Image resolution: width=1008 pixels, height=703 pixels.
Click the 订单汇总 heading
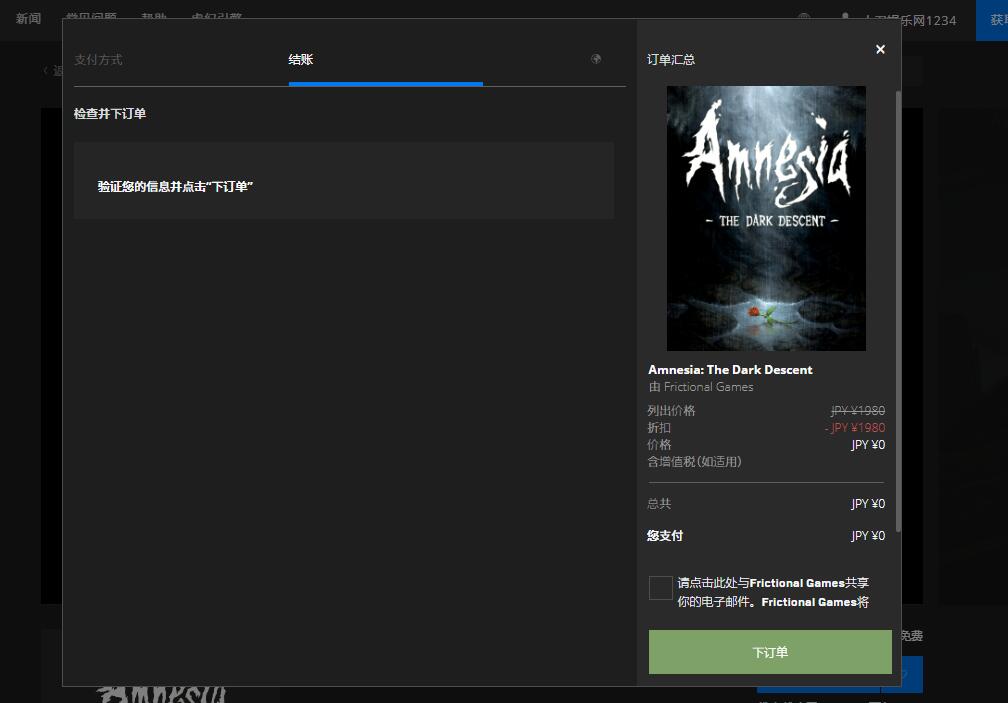coord(671,60)
